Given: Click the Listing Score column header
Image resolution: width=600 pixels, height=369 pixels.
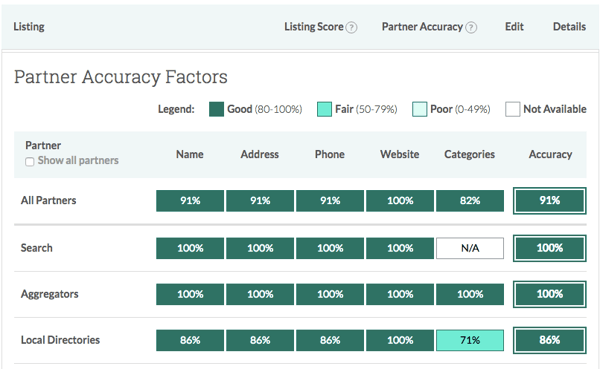Looking at the screenshot, I should click(x=313, y=27).
